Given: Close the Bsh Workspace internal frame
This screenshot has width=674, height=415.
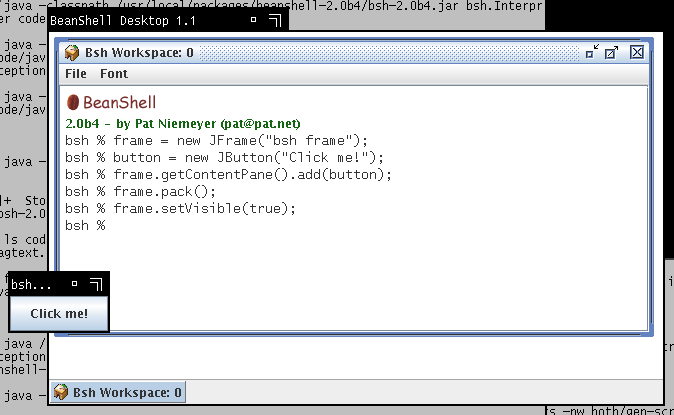Looking at the screenshot, I should pos(636,52).
